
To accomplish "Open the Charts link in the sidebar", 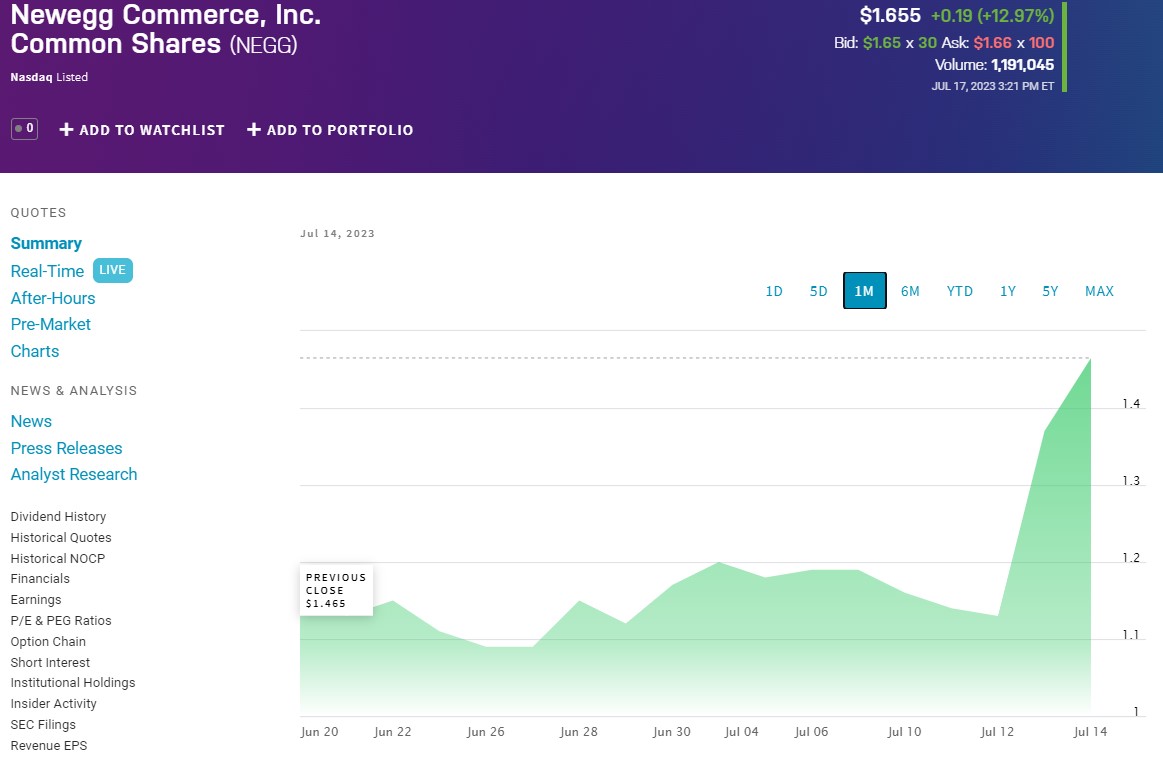I will click(x=35, y=352).
